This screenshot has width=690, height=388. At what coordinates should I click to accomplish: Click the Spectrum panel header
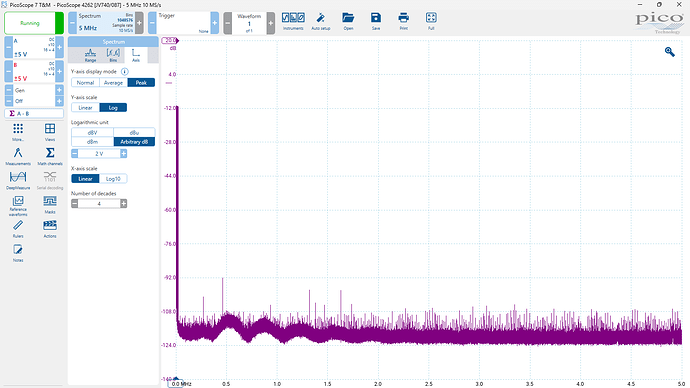[113, 42]
